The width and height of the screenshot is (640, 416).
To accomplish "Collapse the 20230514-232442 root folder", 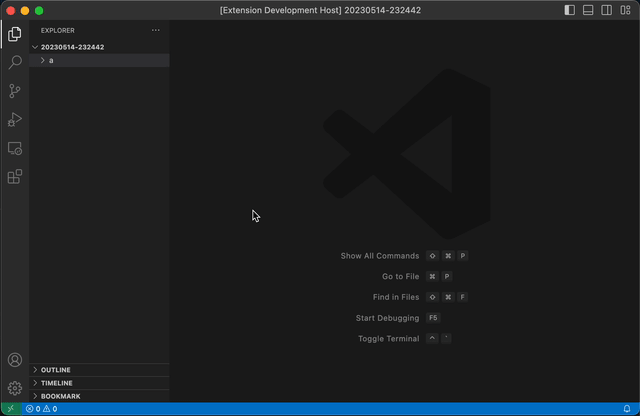I will [100, 47].
